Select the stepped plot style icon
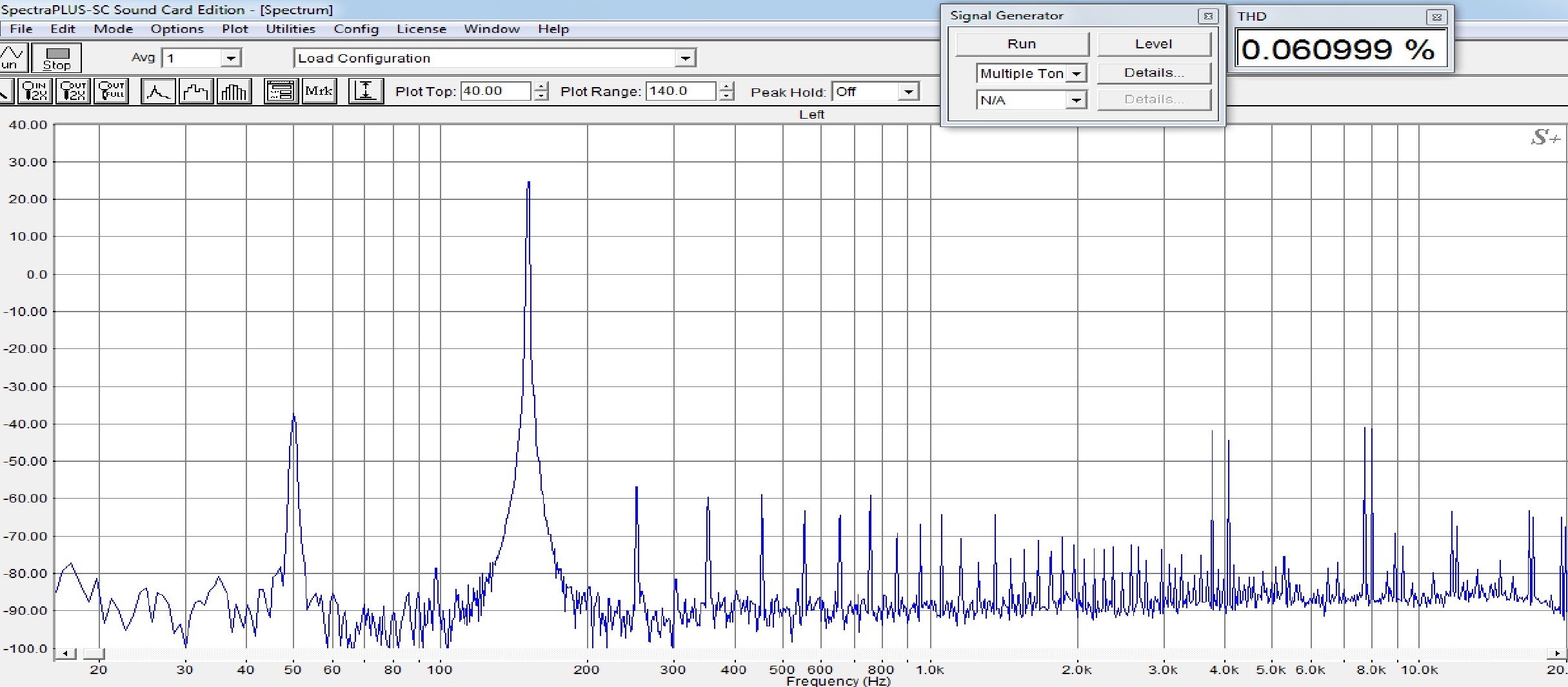The width and height of the screenshot is (1568, 687). (x=196, y=92)
